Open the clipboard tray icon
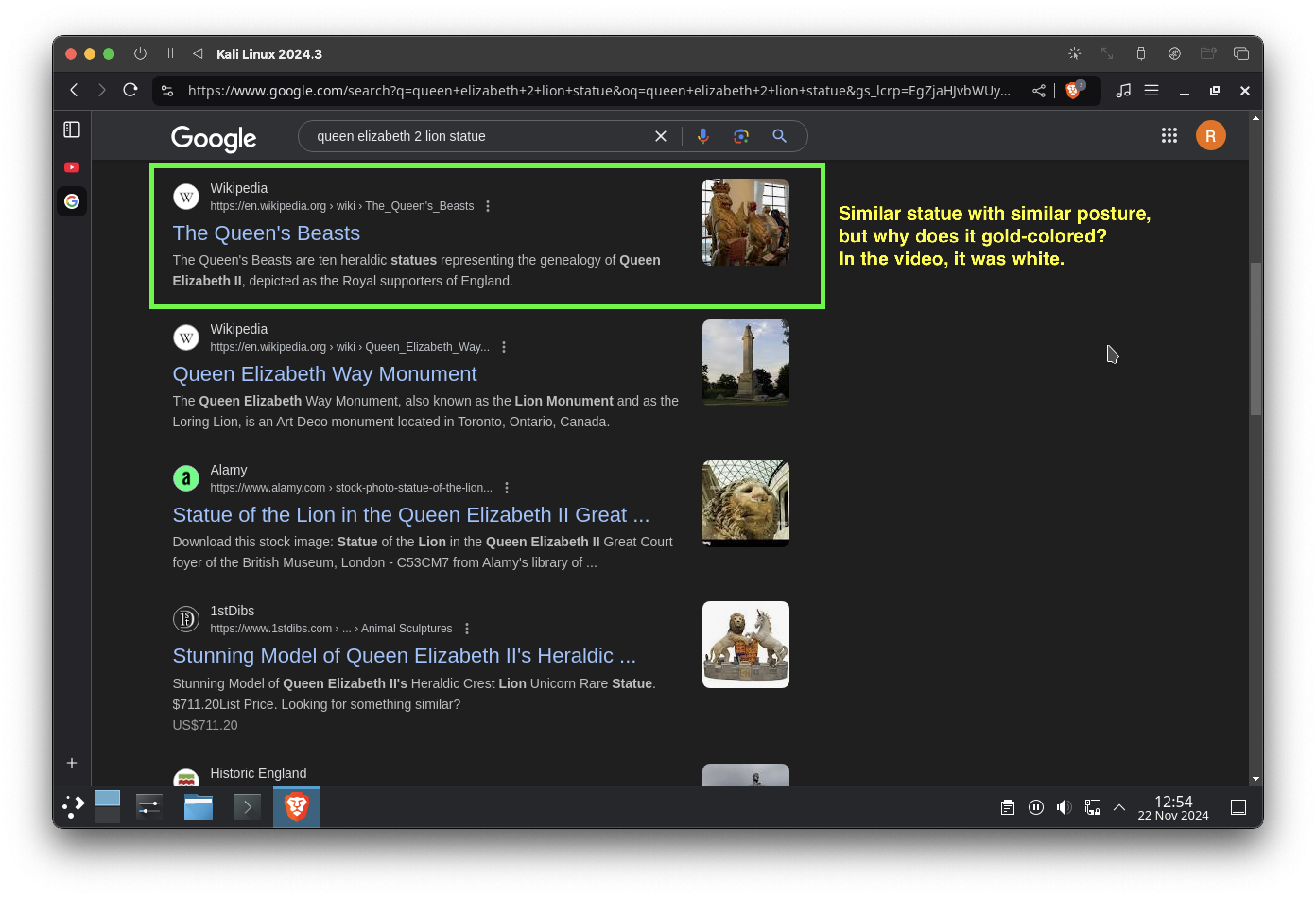This screenshot has width=1316, height=898. pos(1007,807)
